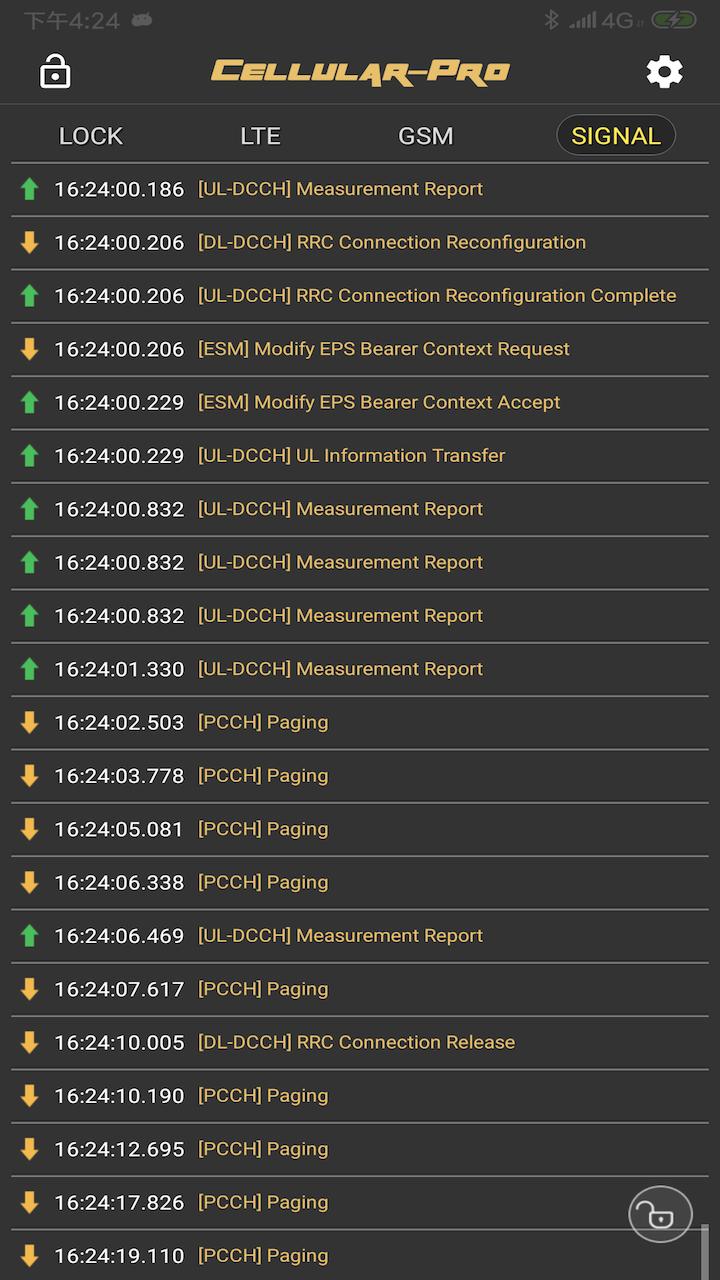
Task: Tap the Cellular-Pro logo title
Action: [360, 72]
